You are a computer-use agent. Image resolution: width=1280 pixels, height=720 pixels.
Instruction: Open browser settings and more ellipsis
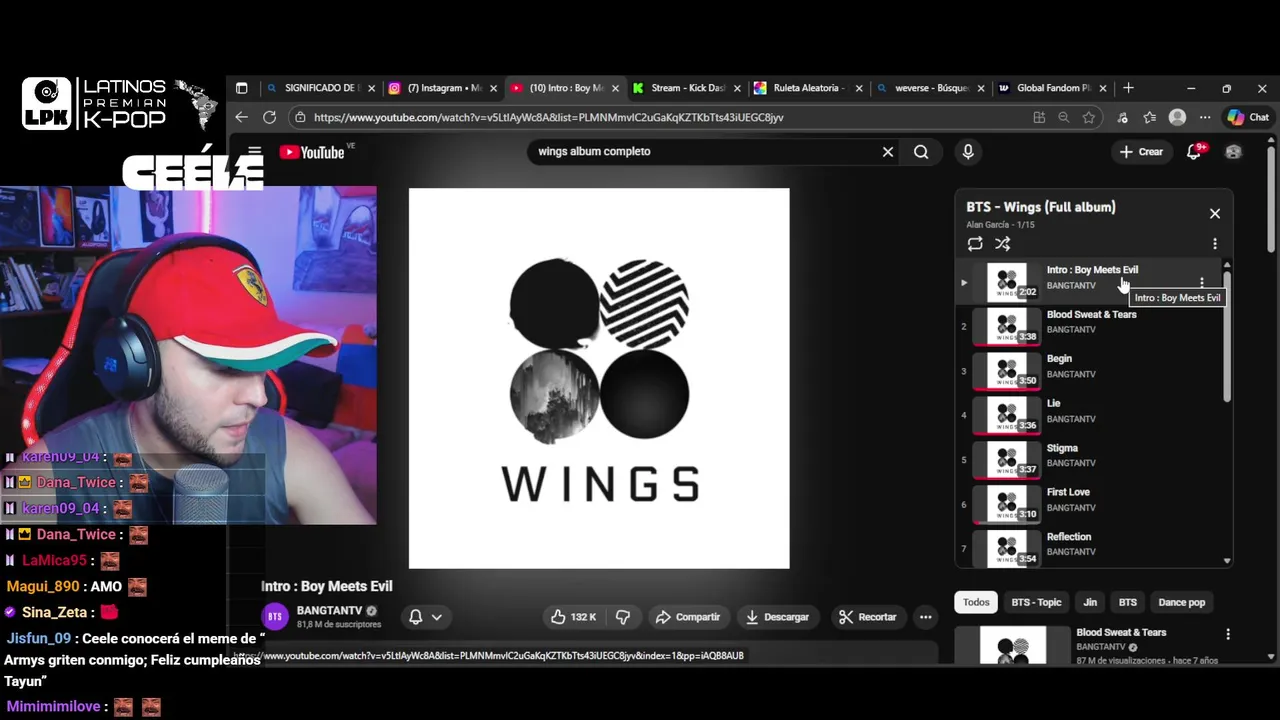(1205, 117)
